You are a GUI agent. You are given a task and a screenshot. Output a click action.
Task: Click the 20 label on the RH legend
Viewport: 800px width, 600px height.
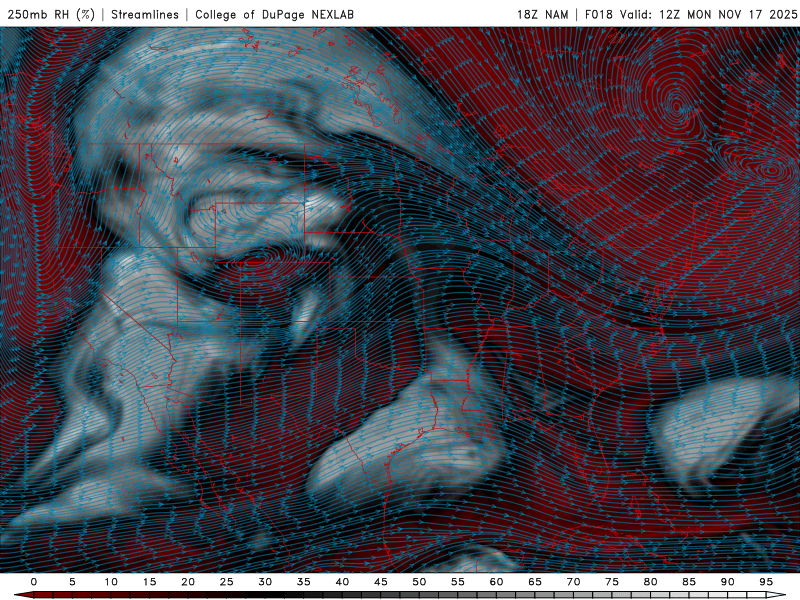point(188,582)
